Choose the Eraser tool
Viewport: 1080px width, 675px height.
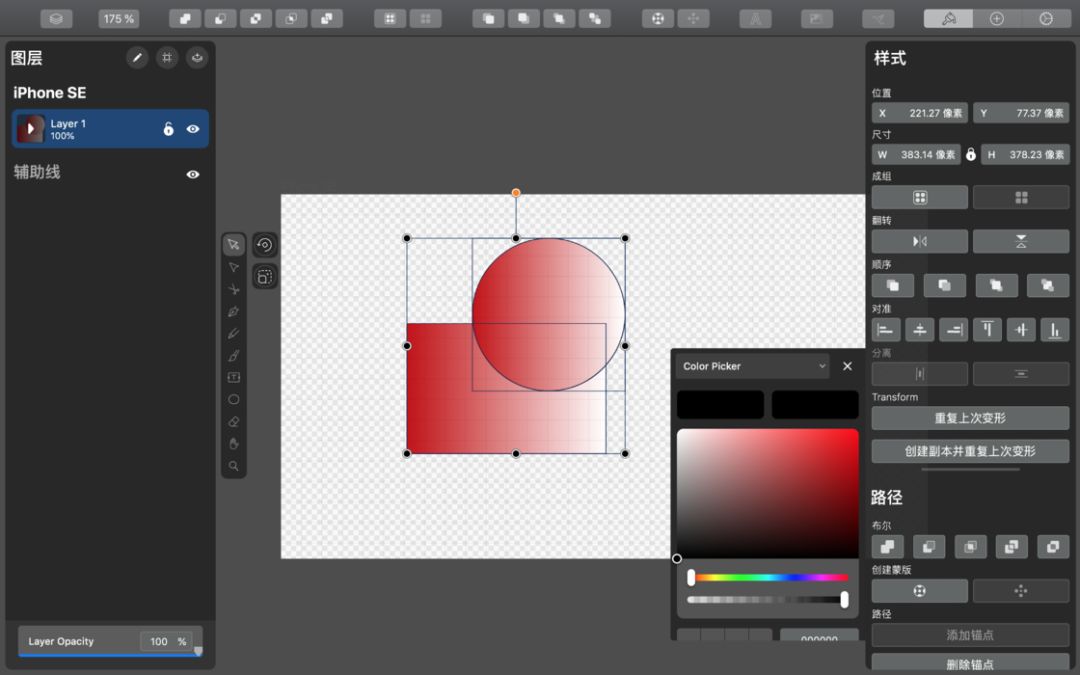pos(233,422)
